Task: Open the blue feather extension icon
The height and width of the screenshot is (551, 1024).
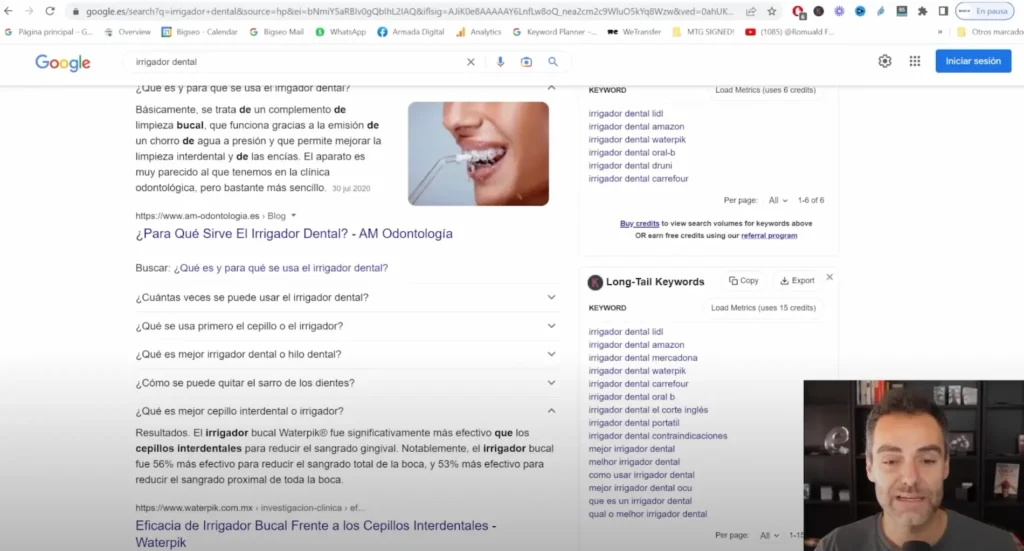Action: pyautogui.click(x=881, y=11)
